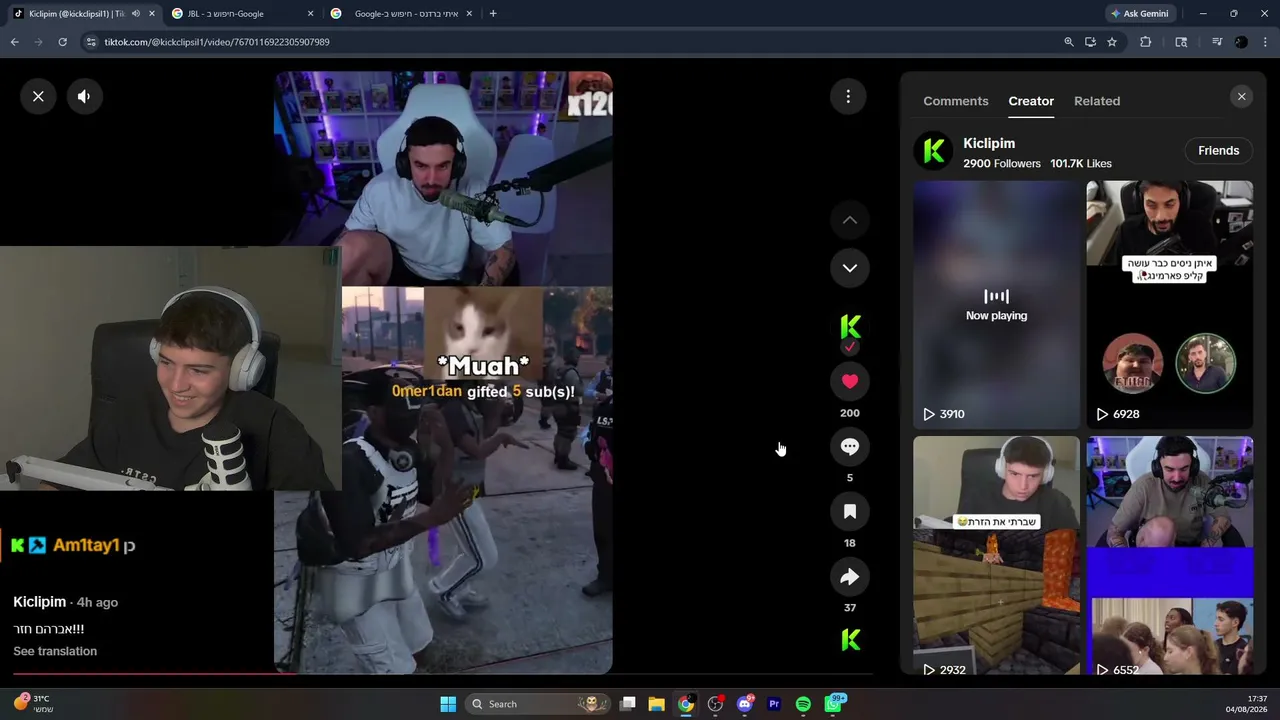The image size is (1280, 720).
Task: Open a new browser tab
Action: point(493,14)
